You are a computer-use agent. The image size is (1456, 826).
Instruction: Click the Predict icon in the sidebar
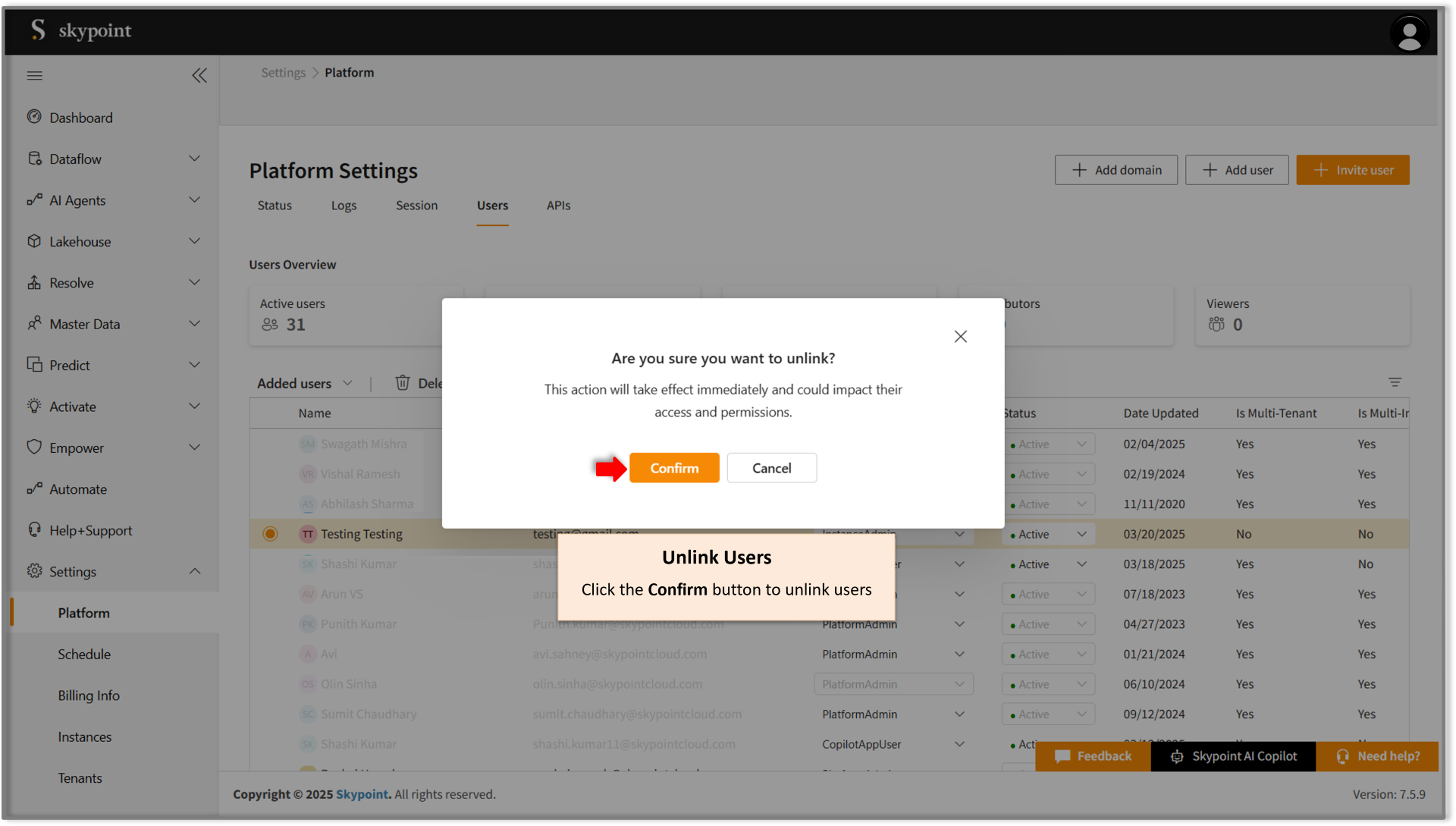coord(35,365)
